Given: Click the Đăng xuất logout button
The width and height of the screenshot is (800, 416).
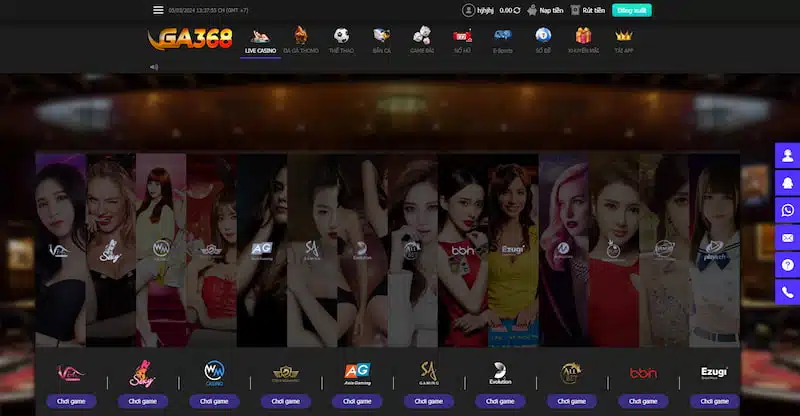Looking at the screenshot, I should coord(632,10).
